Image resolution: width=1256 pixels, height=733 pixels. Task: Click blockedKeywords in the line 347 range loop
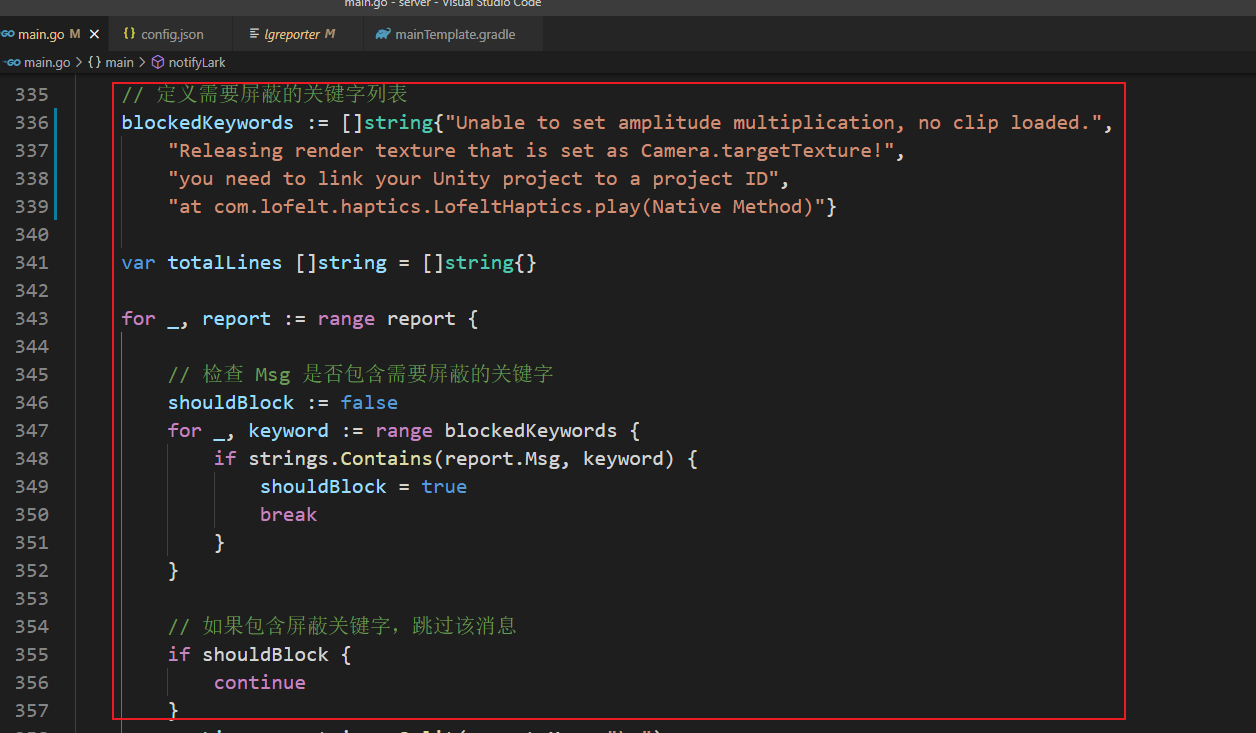(531, 431)
